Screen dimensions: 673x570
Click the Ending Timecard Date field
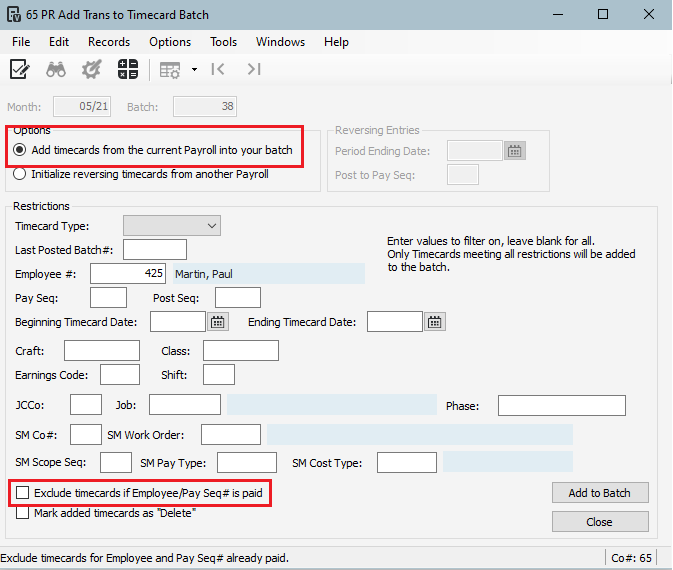click(395, 322)
